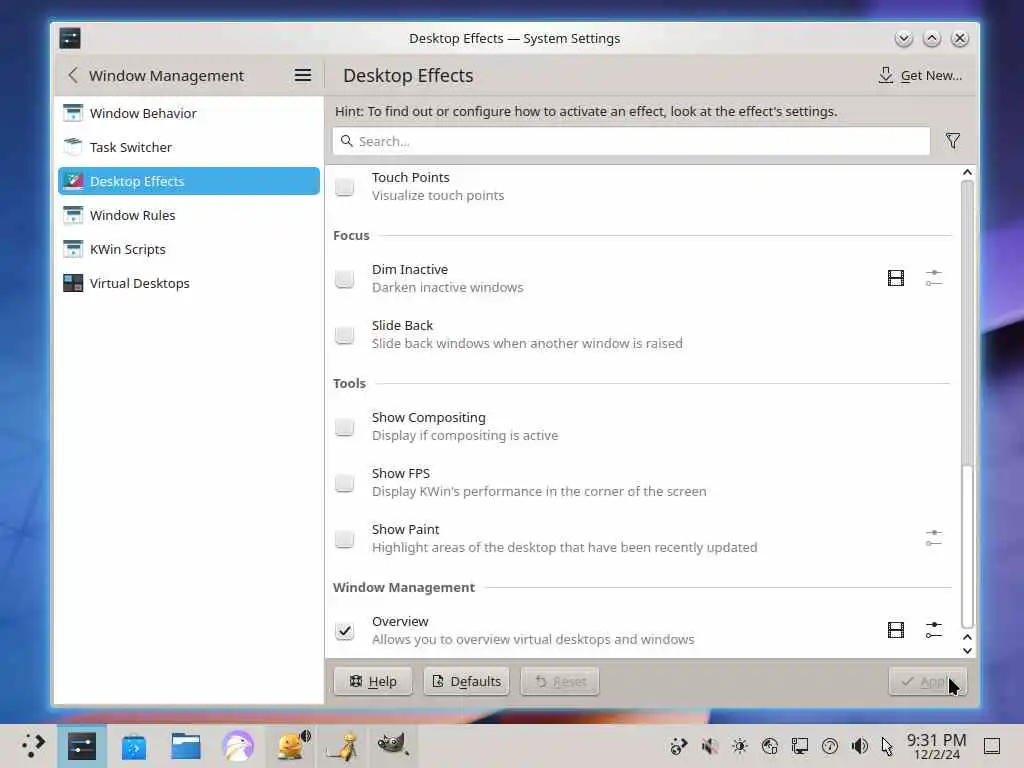Image resolution: width=1024 pixels, height=768 pixels.
Task: Click scroll-up arrow at top of effects list
Action: click(967, 172)
